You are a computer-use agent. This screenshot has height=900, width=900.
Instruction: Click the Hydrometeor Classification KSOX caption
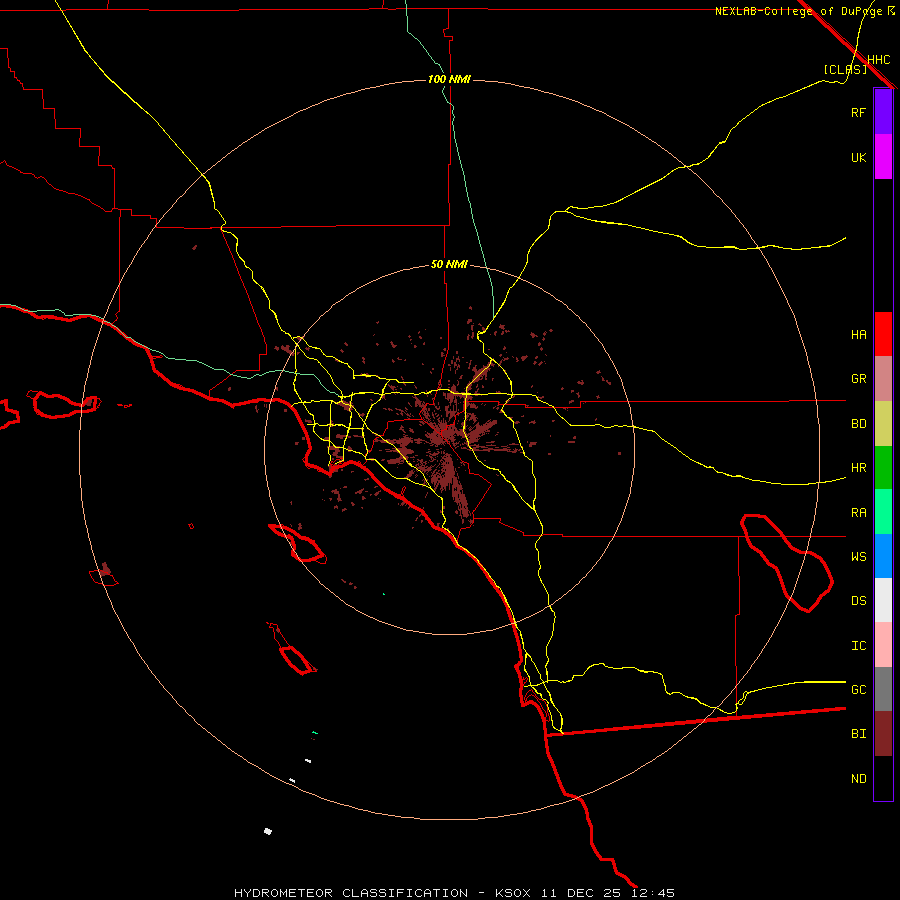(x=454, y=893)
